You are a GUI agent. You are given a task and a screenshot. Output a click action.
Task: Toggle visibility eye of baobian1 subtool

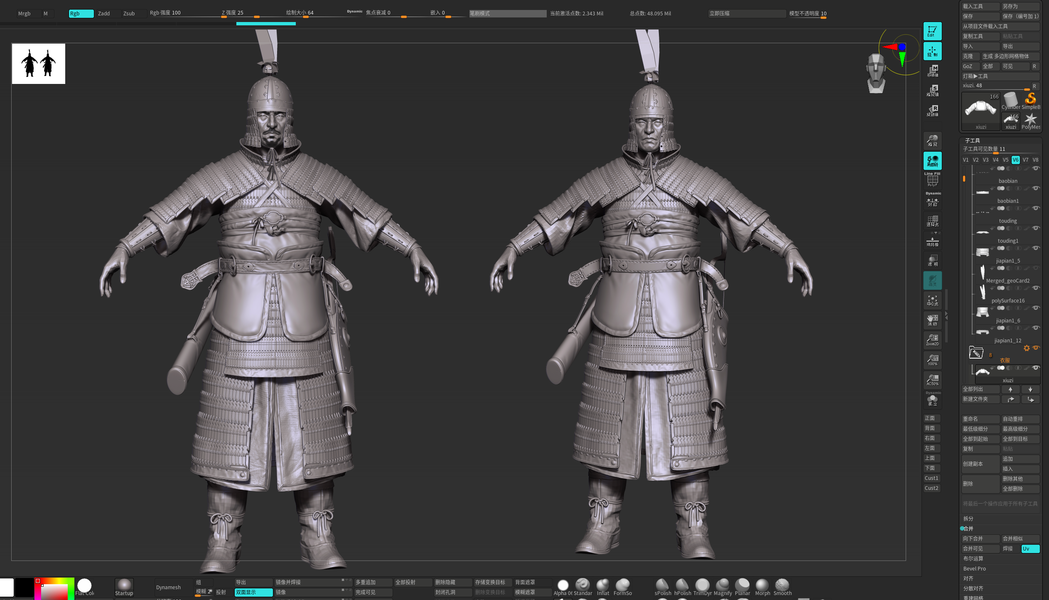pyautogui.click(x=1036, y=189)
